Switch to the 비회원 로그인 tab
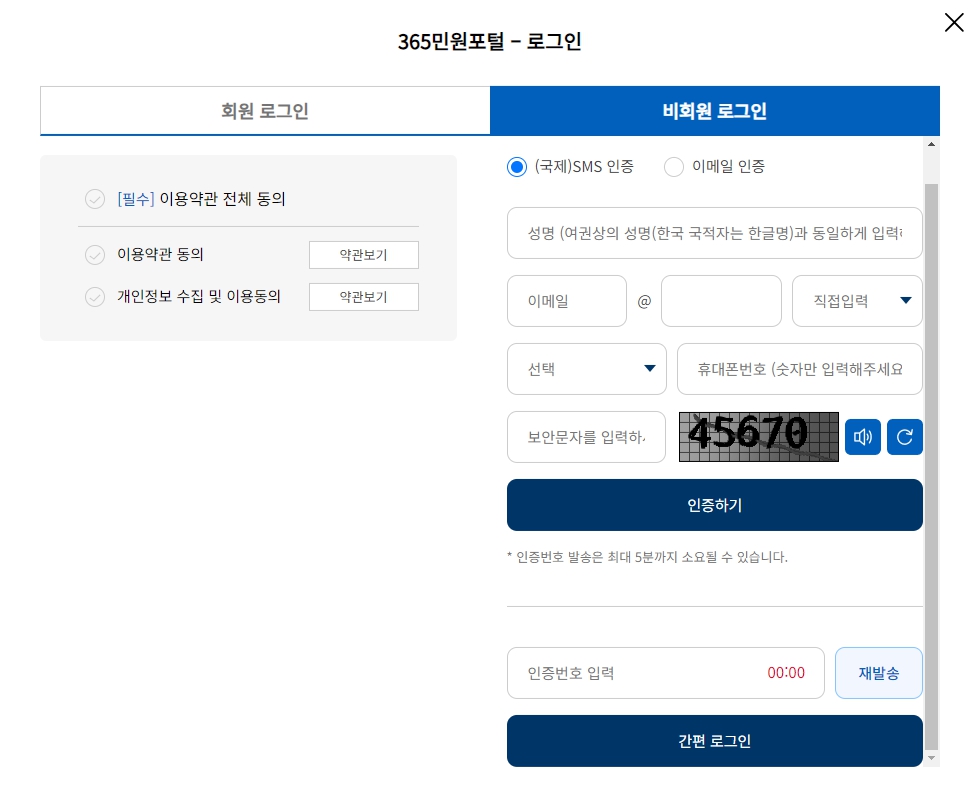The image size is (975, 799). tap(714, 111)
